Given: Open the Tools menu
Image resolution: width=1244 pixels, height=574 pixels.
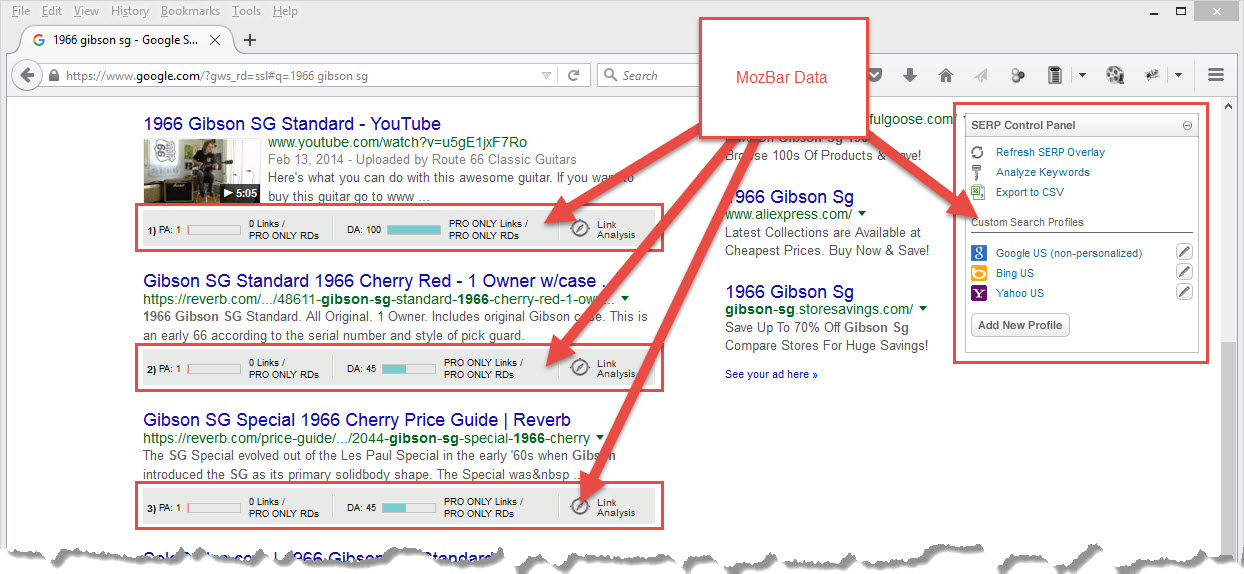Looking at the screenshot, I should coord(246,11).
